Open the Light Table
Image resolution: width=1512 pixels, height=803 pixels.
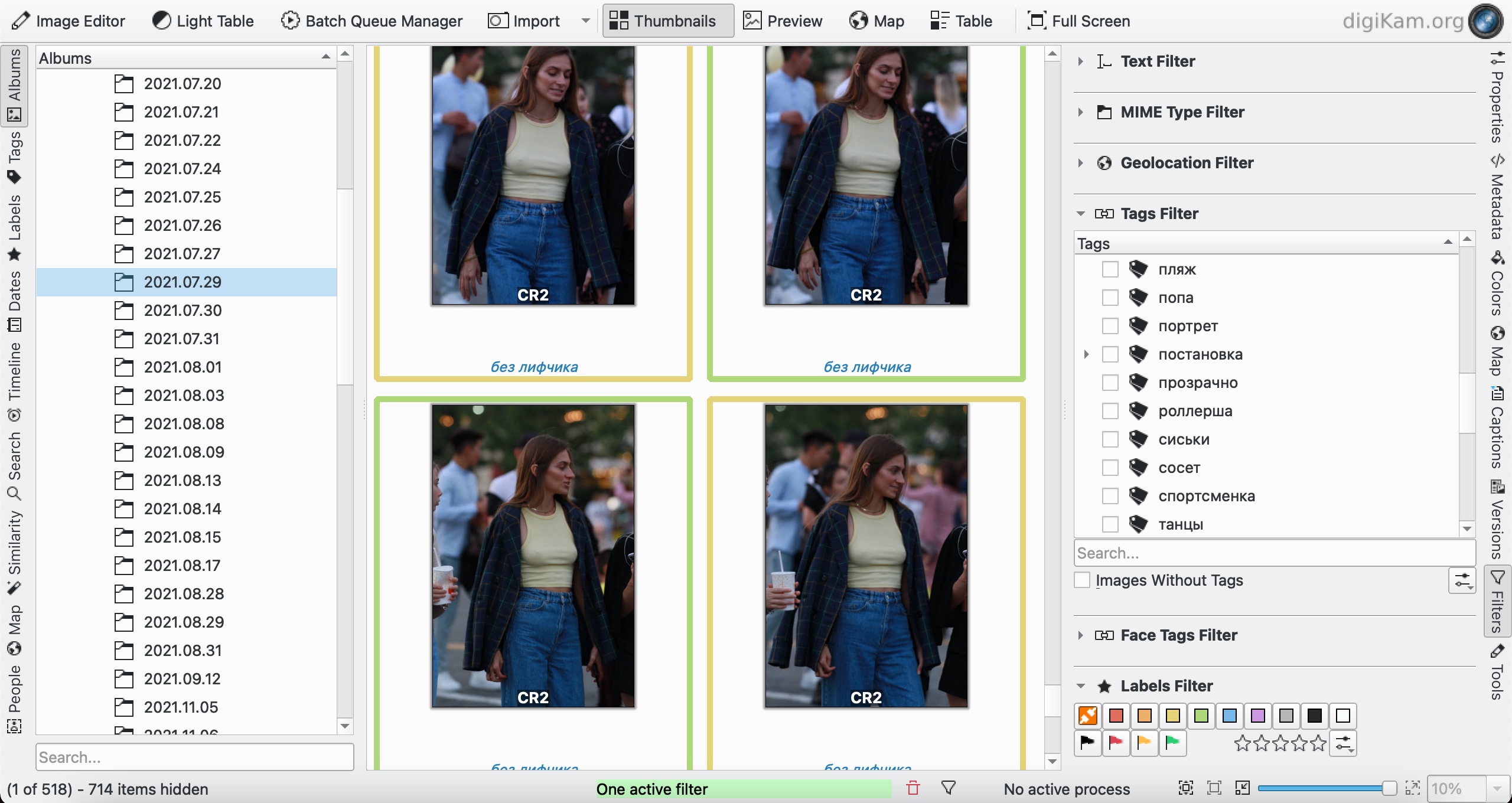point(203,21)
